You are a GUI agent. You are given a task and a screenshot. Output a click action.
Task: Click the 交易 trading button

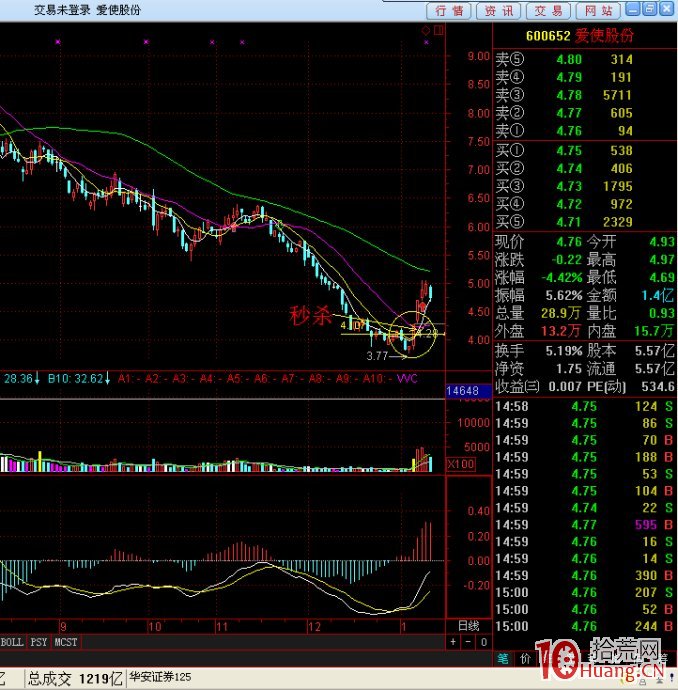[548, 11]
